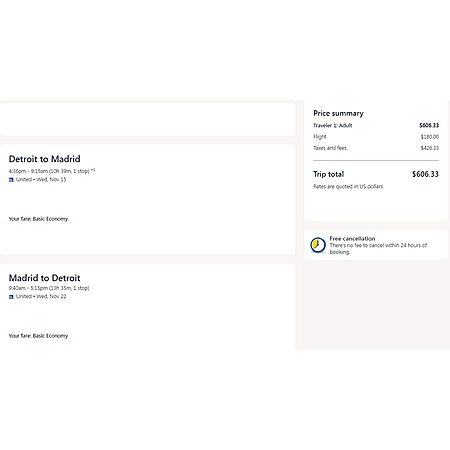Click the Flight price line $180.00
Viewport: 450px width, 450px height.
376,137
